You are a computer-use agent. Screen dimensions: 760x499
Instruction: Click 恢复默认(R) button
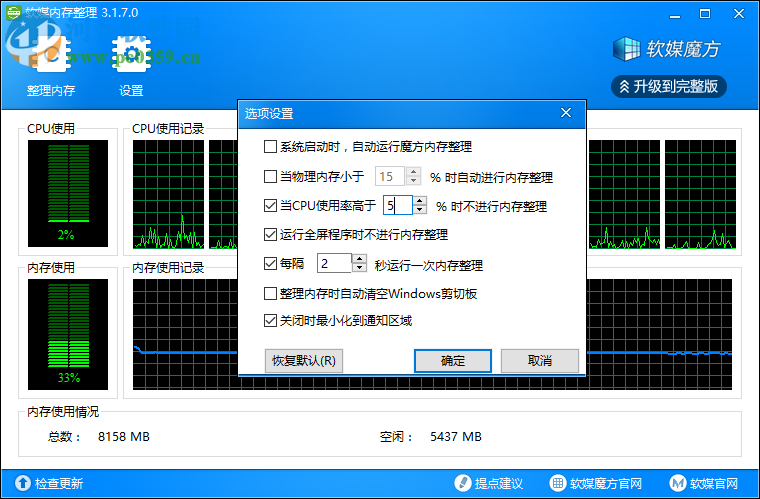[304, 361]
